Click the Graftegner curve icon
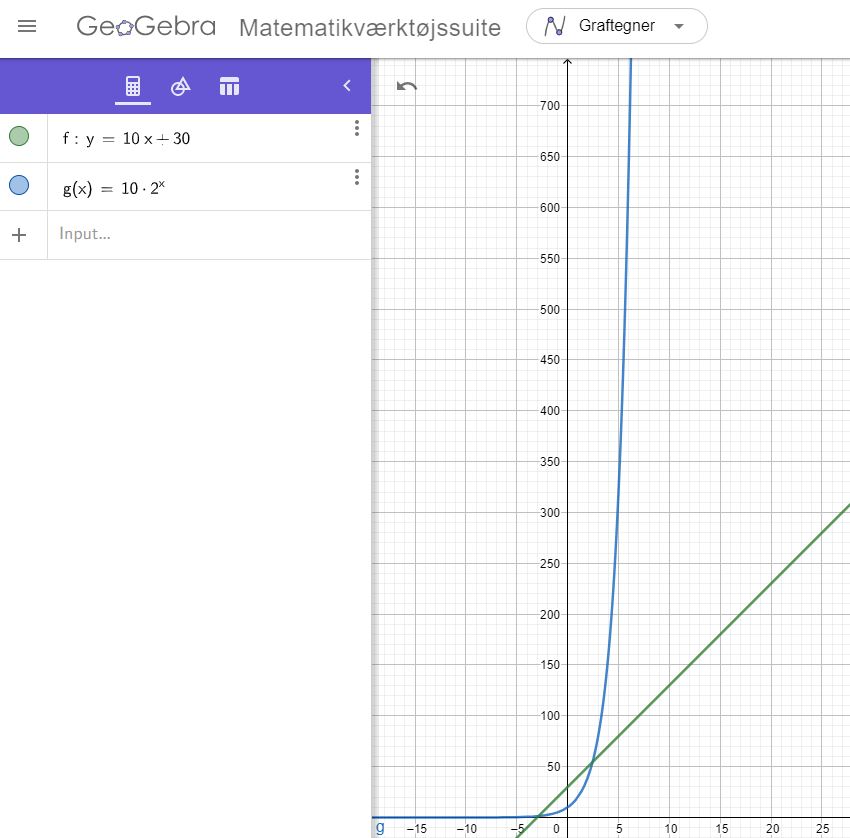The width and height of the screenshot is (850, 838). (555, 26)
